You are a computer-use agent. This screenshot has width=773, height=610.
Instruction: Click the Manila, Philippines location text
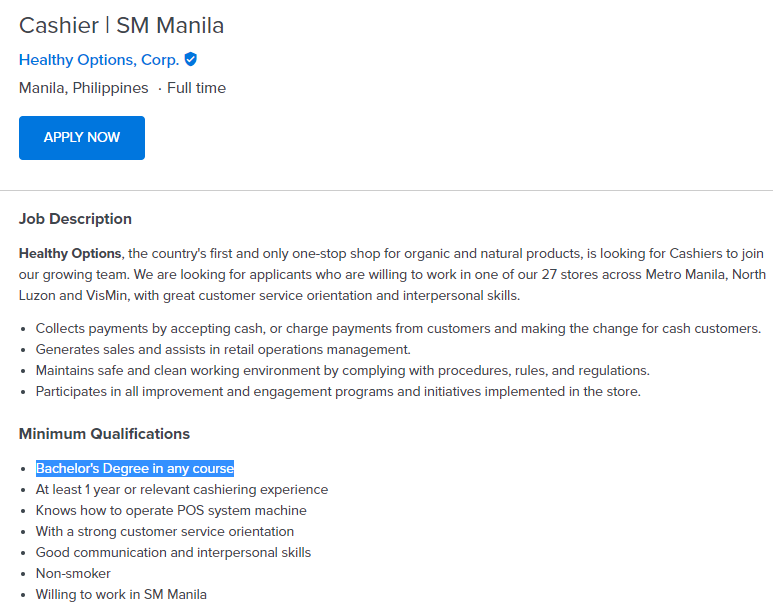83,88
